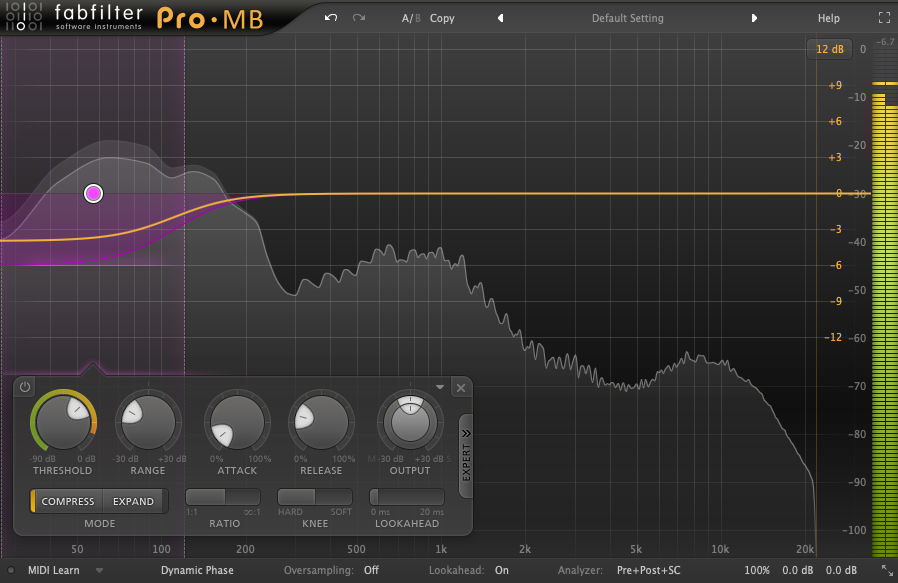Viewport: 898px width, 583px height.
Task: Select EXPAND mode
Action: pyautogui.click(x=133, y=501)
